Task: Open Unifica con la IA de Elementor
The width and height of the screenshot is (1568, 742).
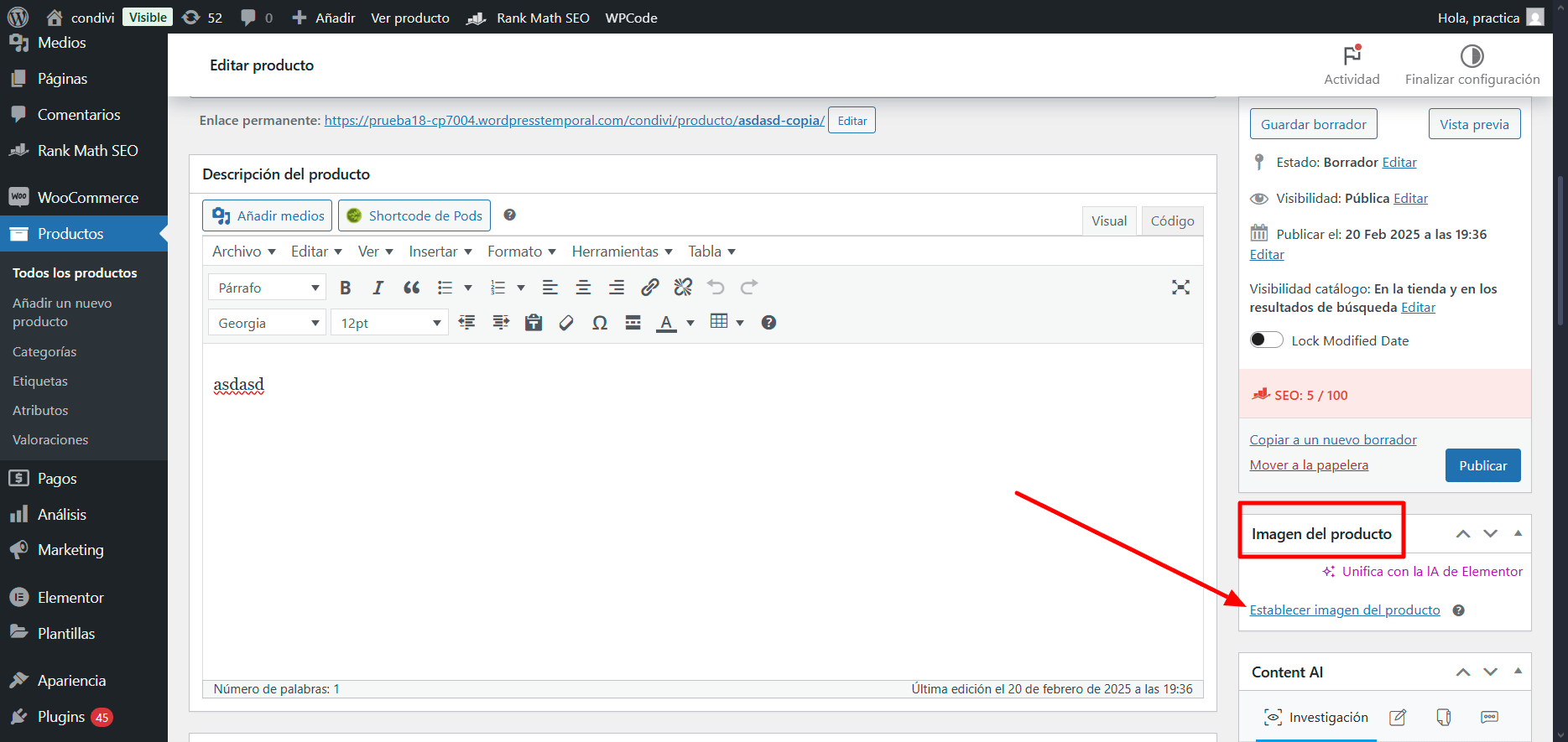Action: 1422,572
